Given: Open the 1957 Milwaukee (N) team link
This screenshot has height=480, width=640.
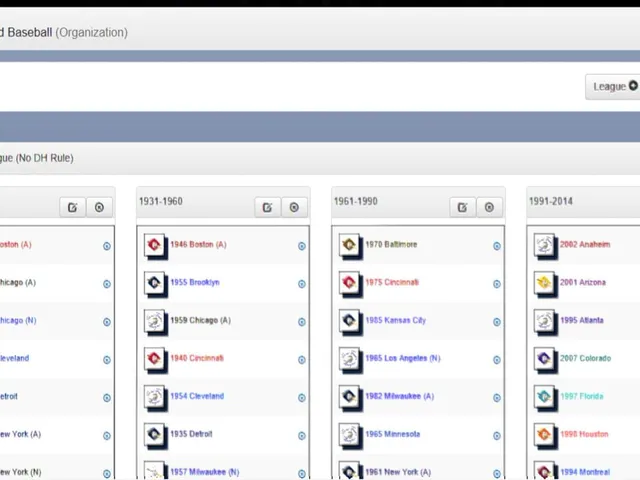Looking at the screenshot, I should 204,472.
